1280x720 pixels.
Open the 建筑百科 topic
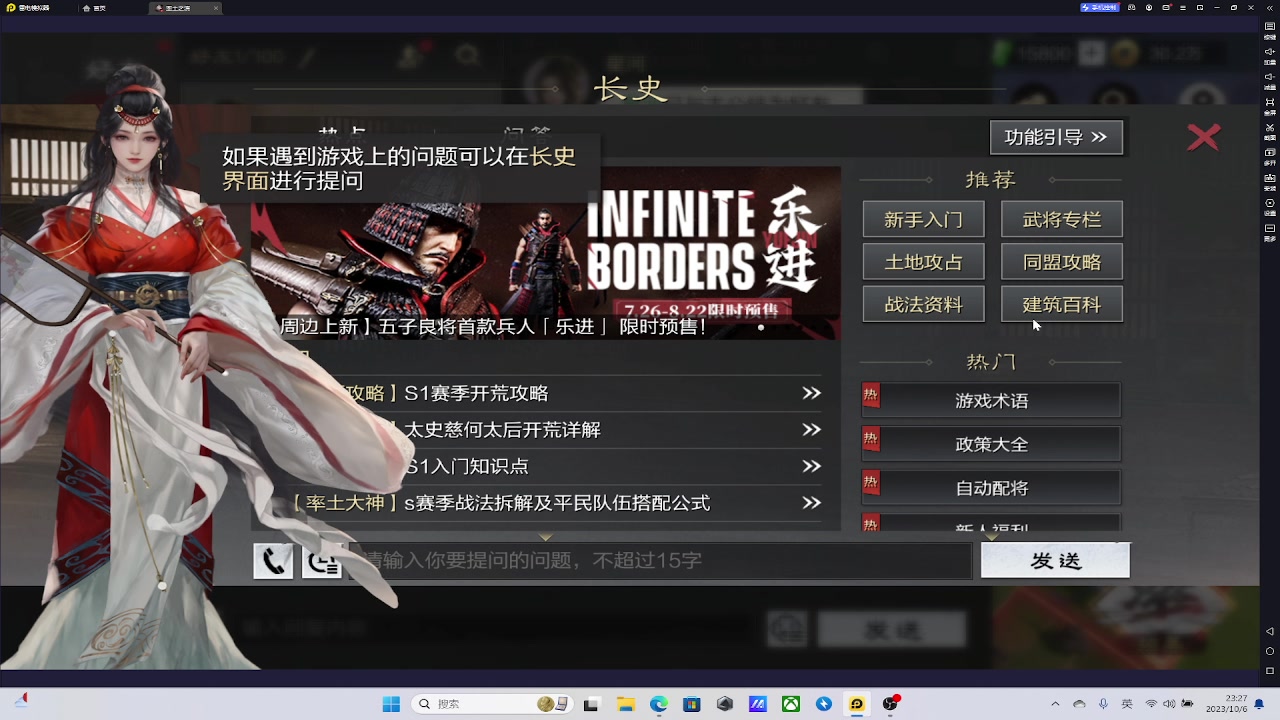(1062, 305)
